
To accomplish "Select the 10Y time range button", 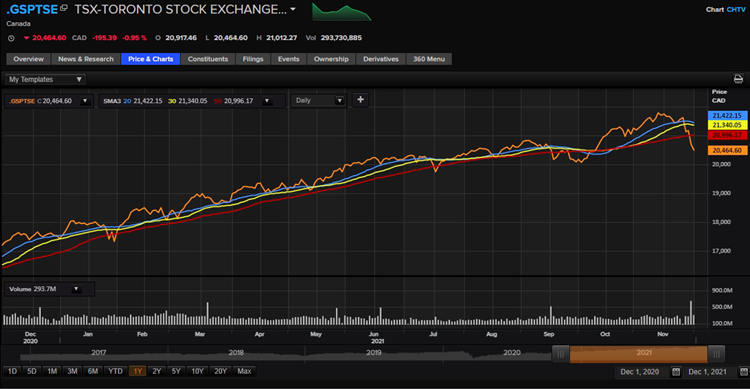I will pos(198,371).
